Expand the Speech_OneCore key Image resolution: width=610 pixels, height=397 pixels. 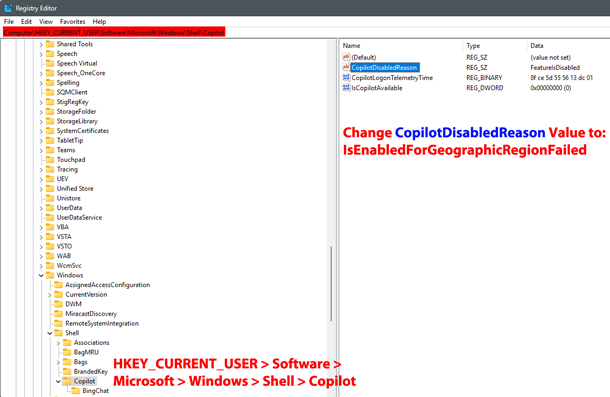[x=41, y=74]
